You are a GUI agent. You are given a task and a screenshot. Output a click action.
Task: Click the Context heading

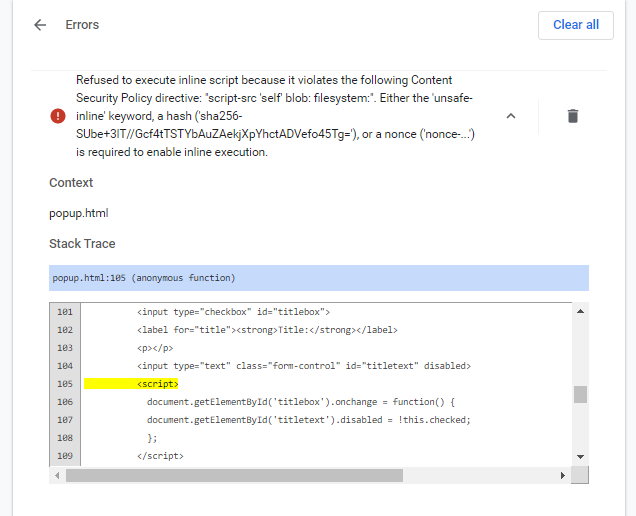(71, 183)
